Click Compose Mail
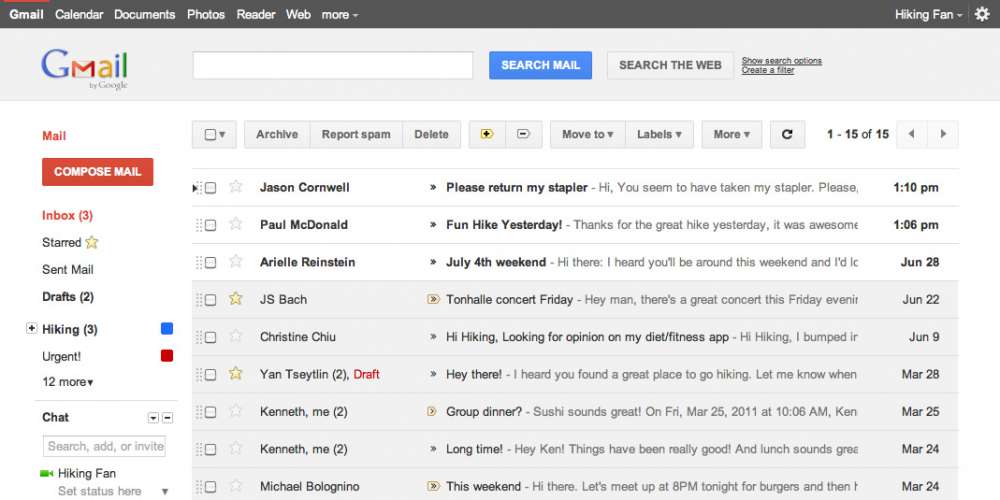The image size is (1000, 500). [98, 172]
